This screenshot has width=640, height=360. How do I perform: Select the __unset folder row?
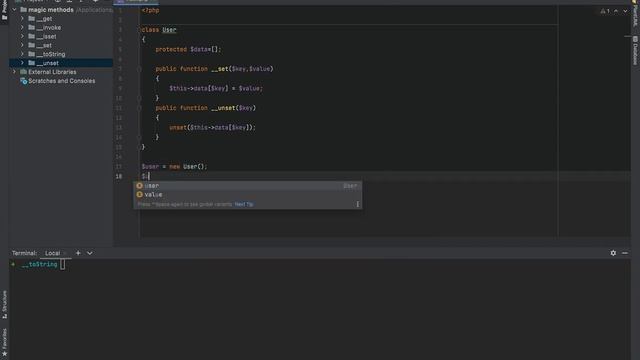coord(61,63)
